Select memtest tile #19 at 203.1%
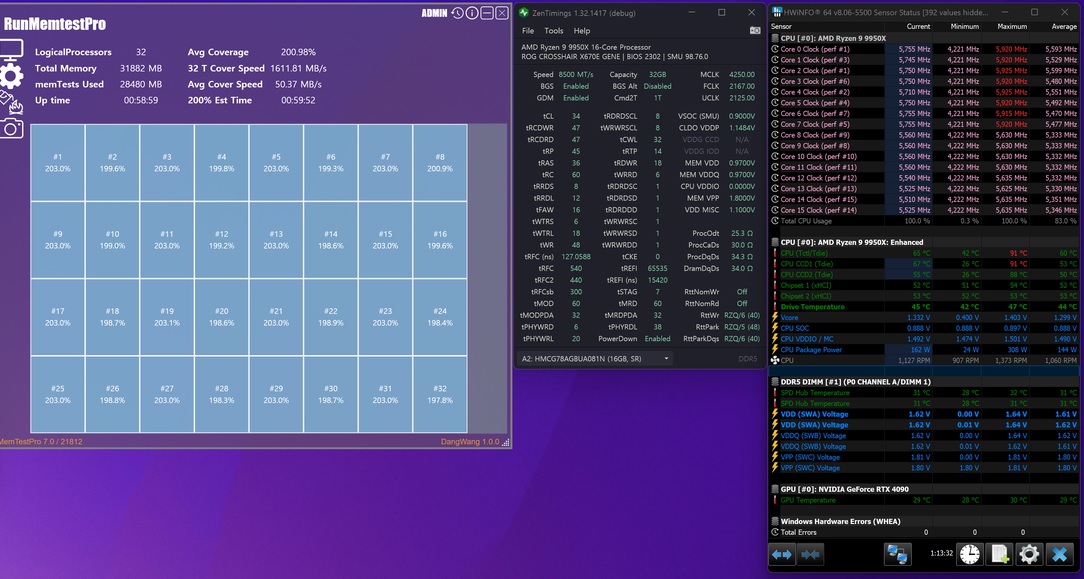 (167, 317)
